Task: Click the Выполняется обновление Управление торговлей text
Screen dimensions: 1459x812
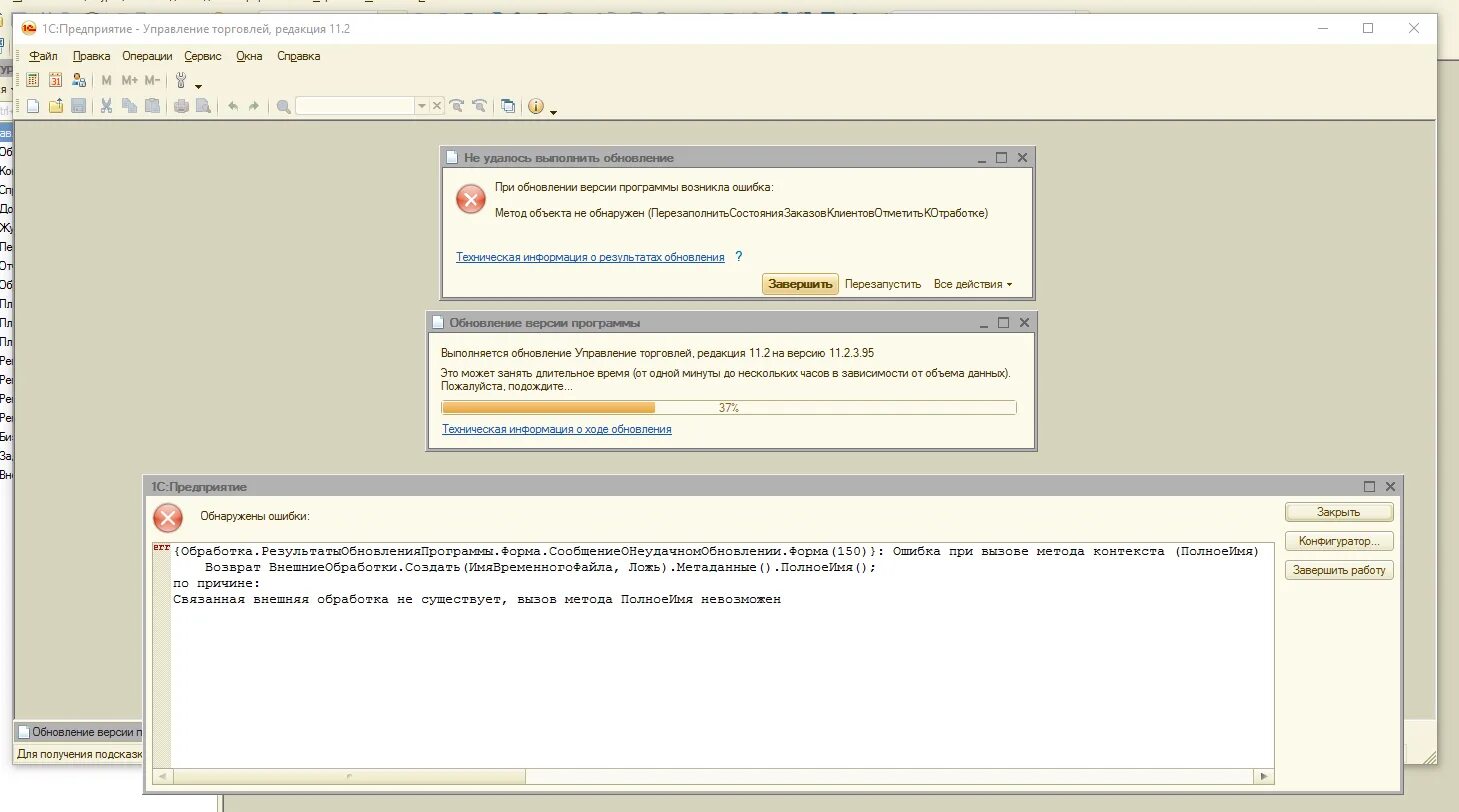Action: pos(658,353)
